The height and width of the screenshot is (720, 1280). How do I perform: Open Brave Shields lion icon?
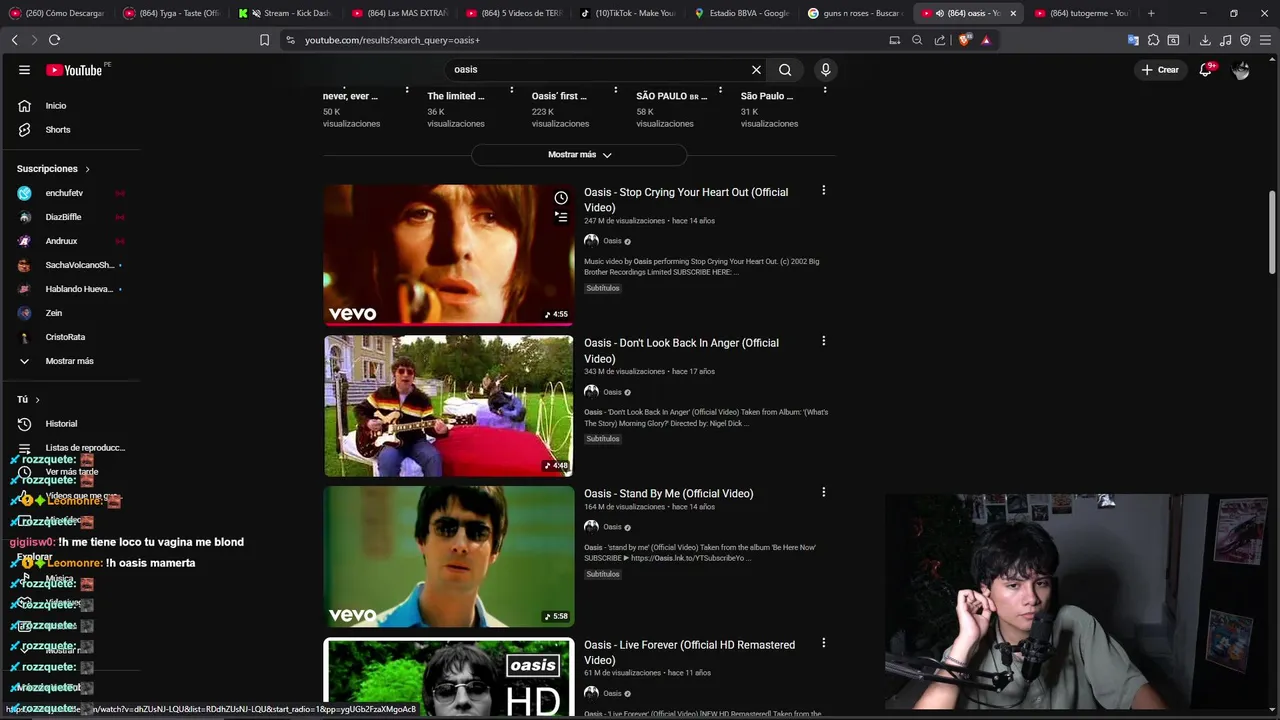[x=964, y=40]
